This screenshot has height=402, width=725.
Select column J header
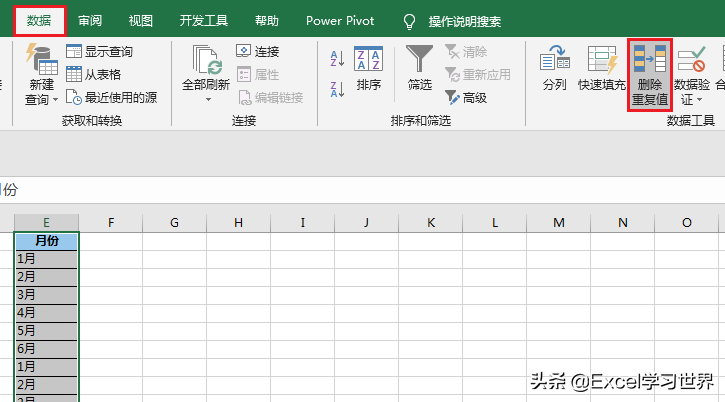[x=366, y=223]
